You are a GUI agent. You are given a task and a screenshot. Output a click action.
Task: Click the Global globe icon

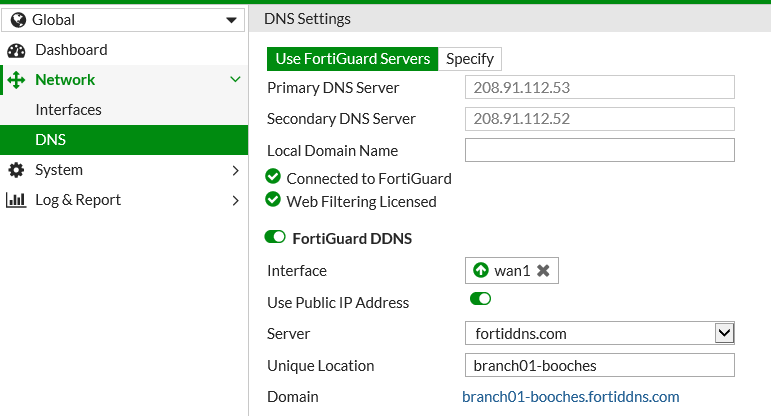click(x=18, y=20)
